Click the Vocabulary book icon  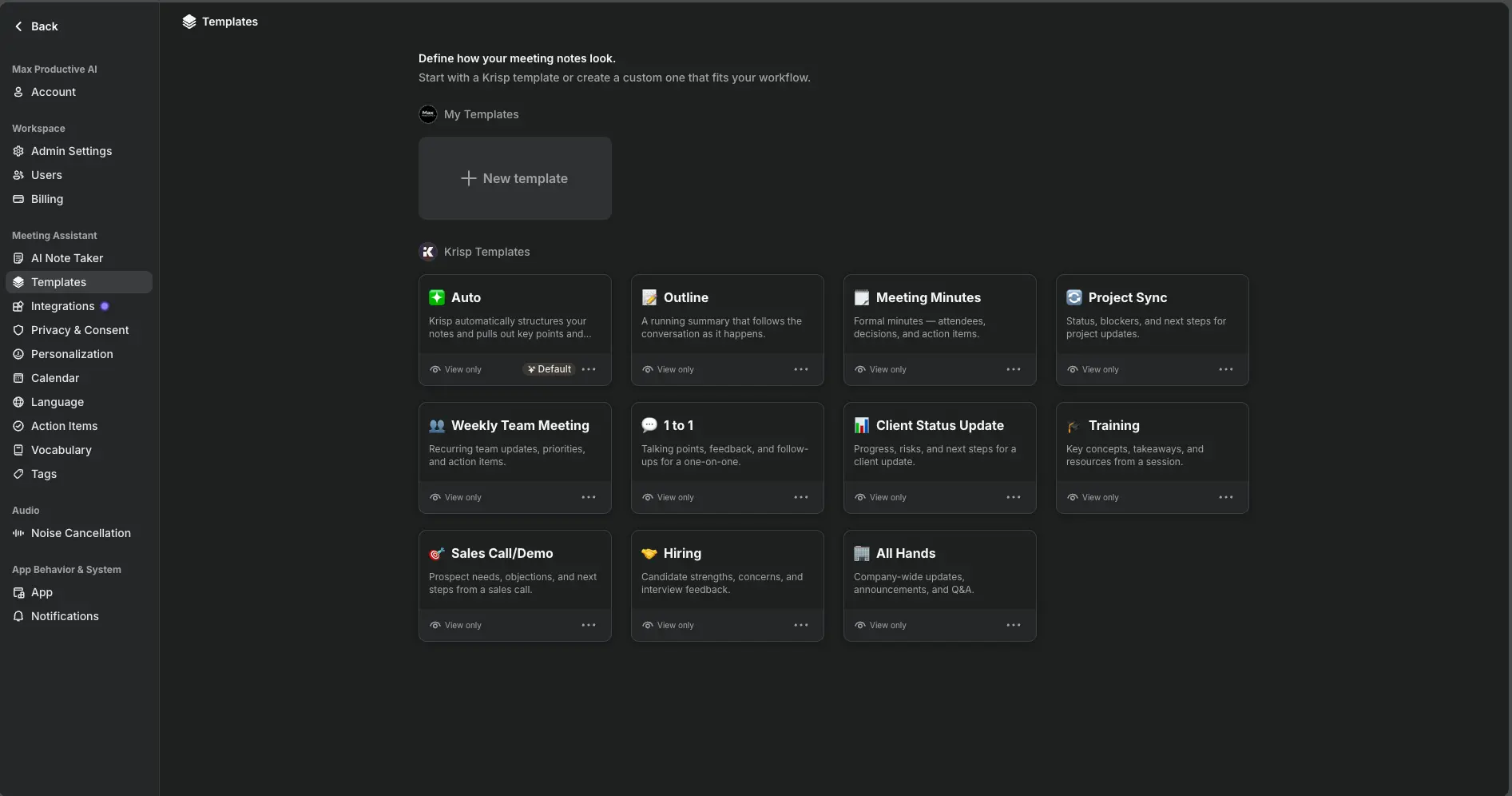point(18,450)
